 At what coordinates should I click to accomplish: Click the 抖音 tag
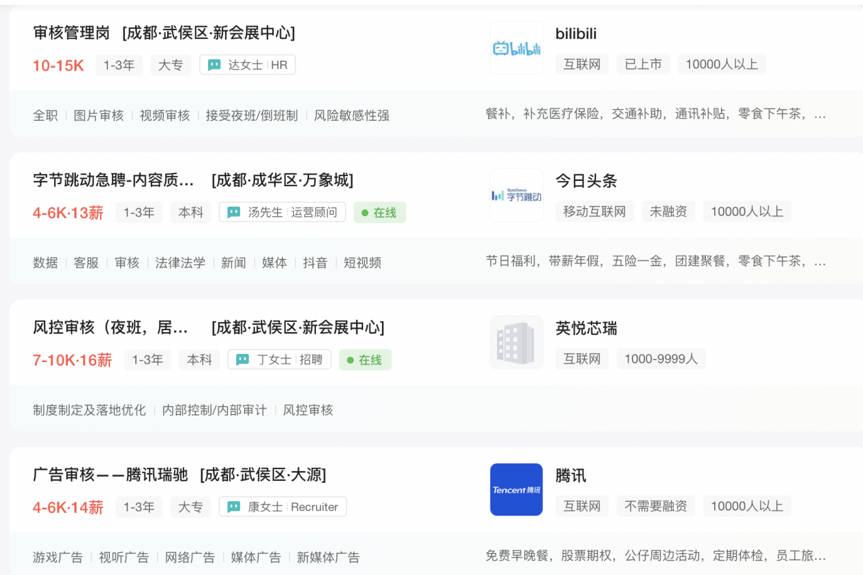315,263
